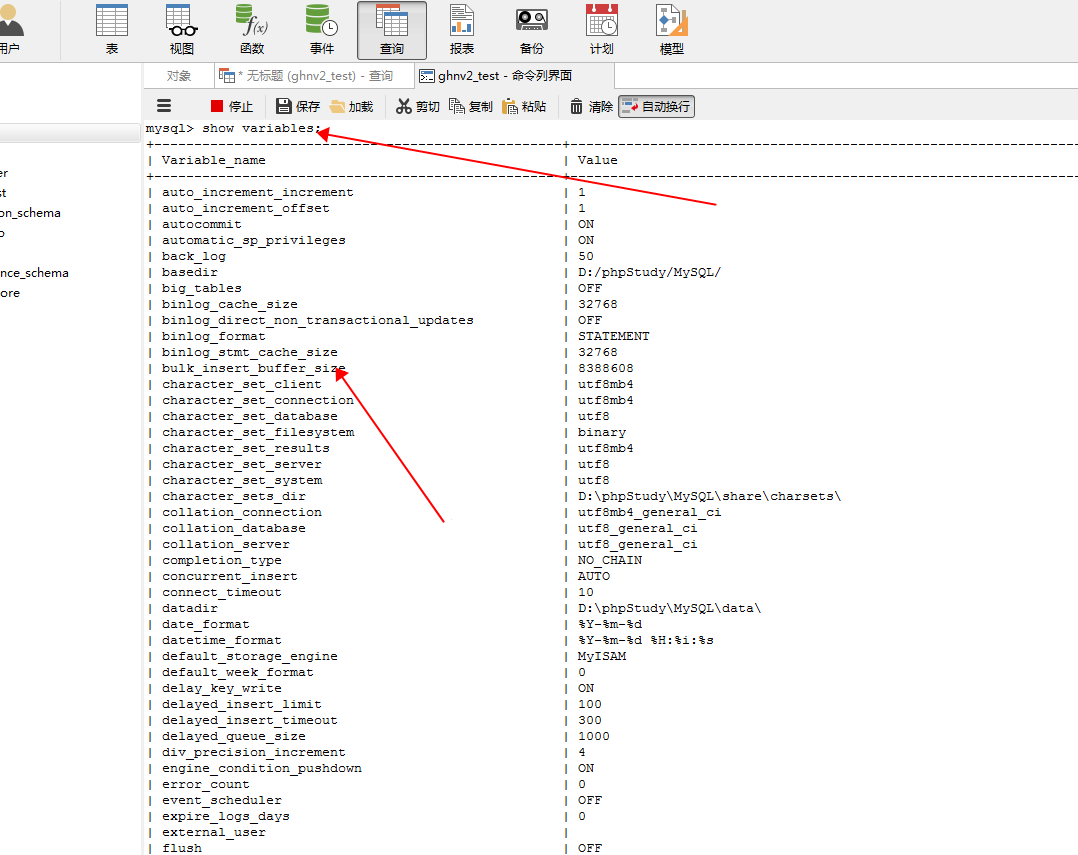The height and width of the screenshot is (855, 1078).
Task: Click 保存 to save the session
Action: (298, 105)
